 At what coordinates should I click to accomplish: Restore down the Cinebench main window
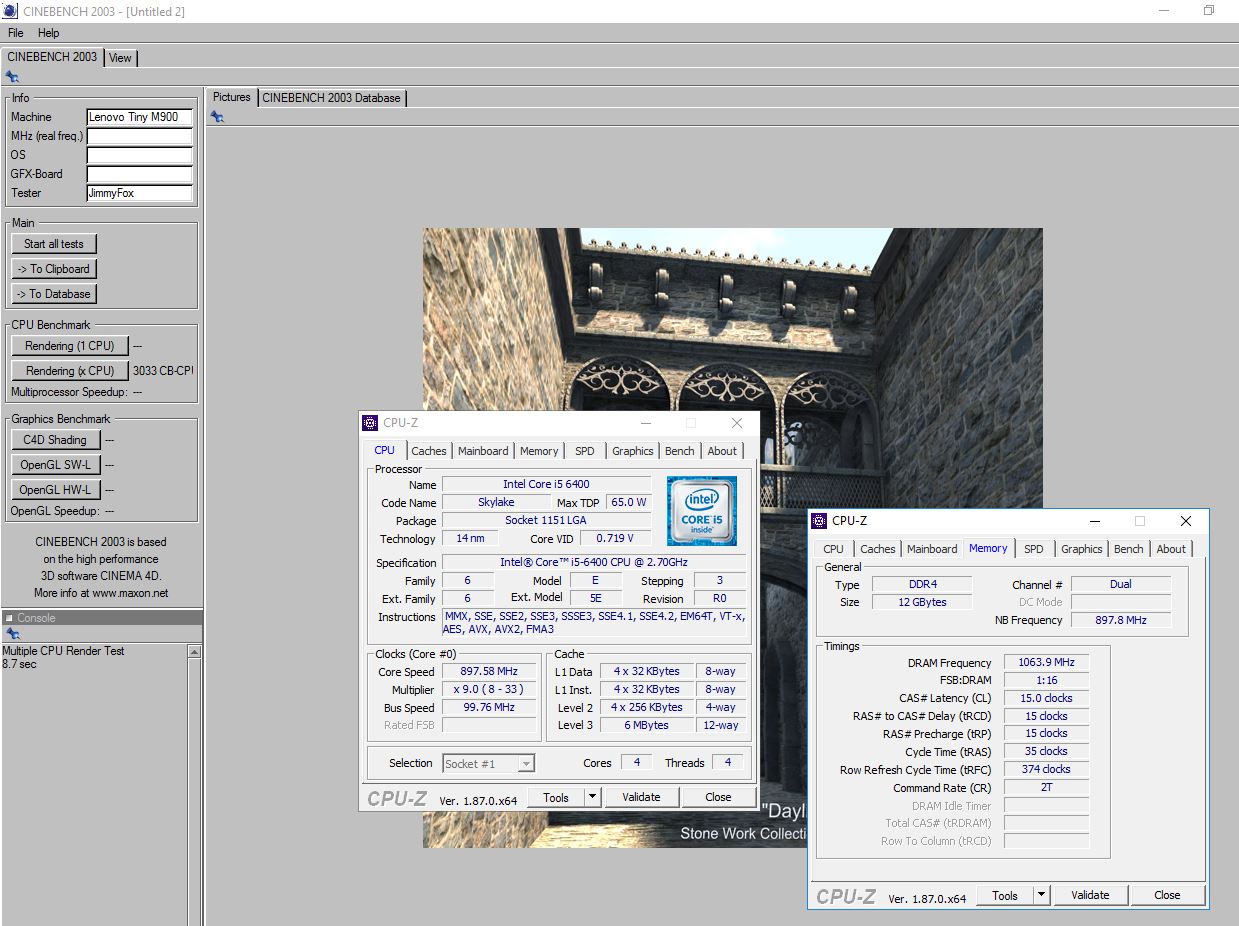1208,11
